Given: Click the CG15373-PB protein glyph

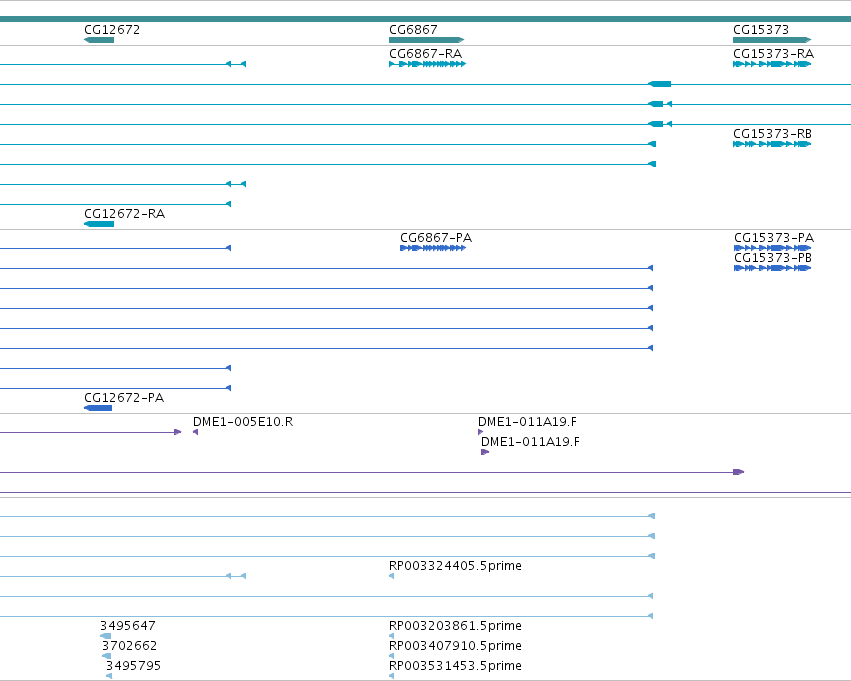Looking at the screenshot, I should pos(772,268).
